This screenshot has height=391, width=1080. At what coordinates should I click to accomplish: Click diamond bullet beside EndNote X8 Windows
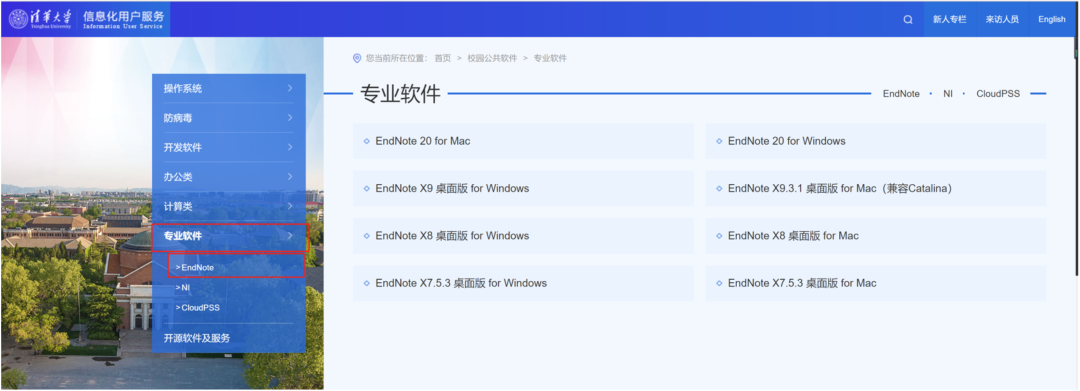click(366, 236)
